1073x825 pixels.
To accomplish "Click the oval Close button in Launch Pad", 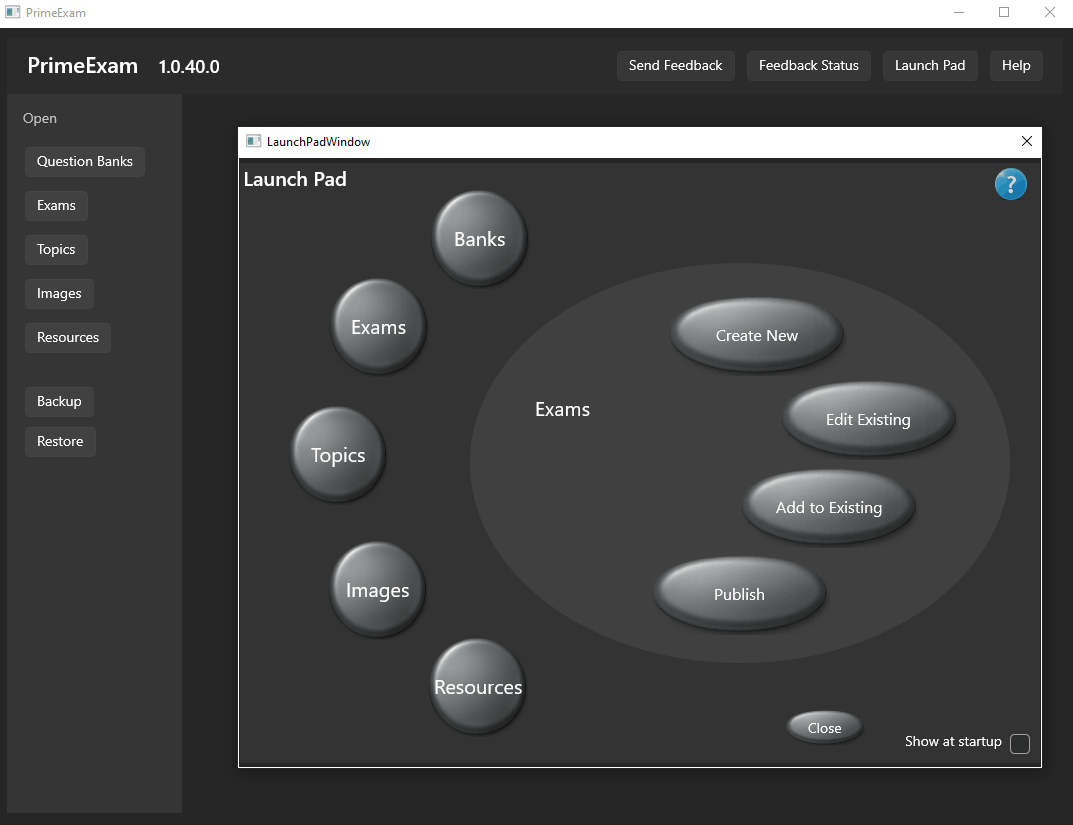I will tap(824, 727).
